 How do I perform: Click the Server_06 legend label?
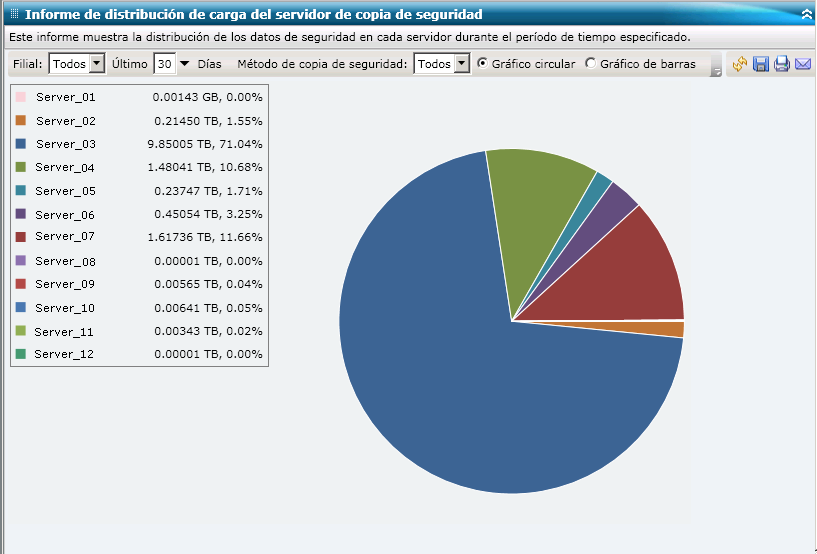click(65, 214)
